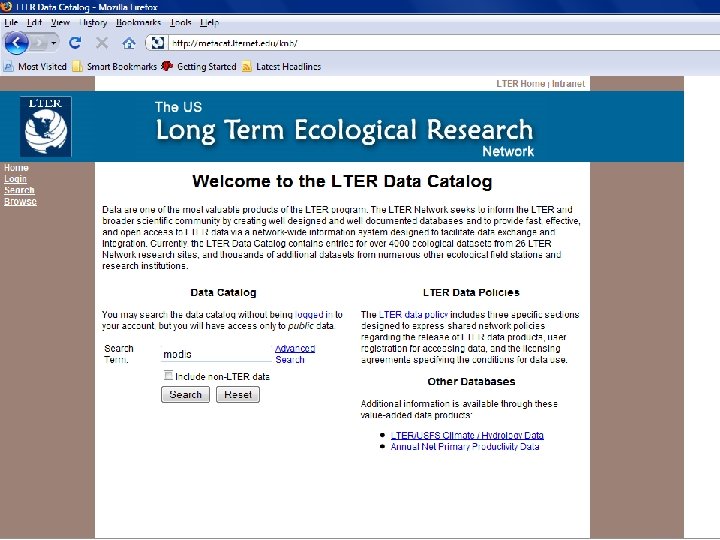Screen dimensions: 720x540
Task: Click the 'Long Term Ecological Research' banner title
Action: point(344,130)
